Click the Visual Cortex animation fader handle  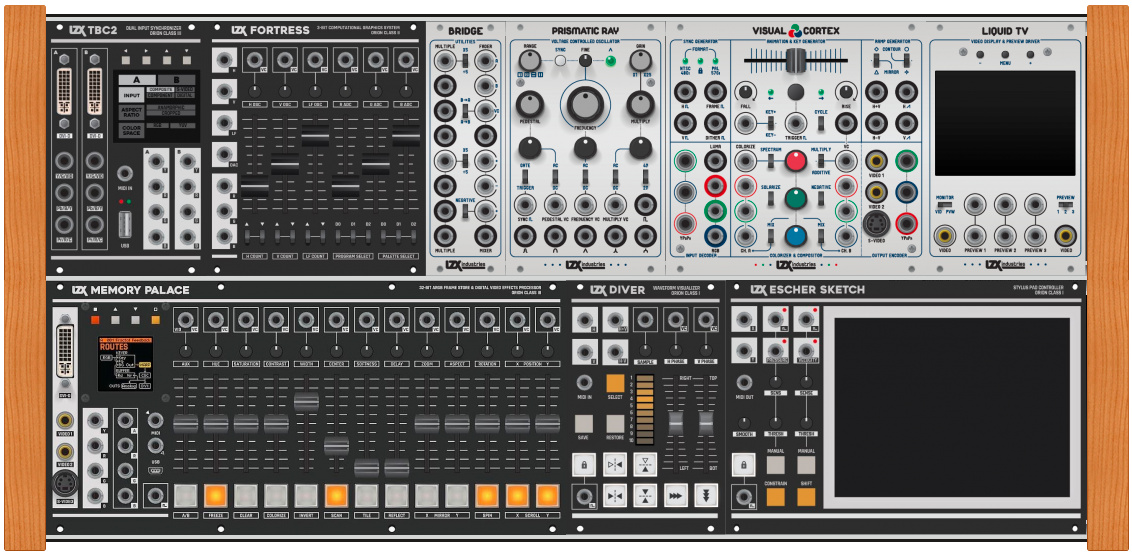point(794,60)
